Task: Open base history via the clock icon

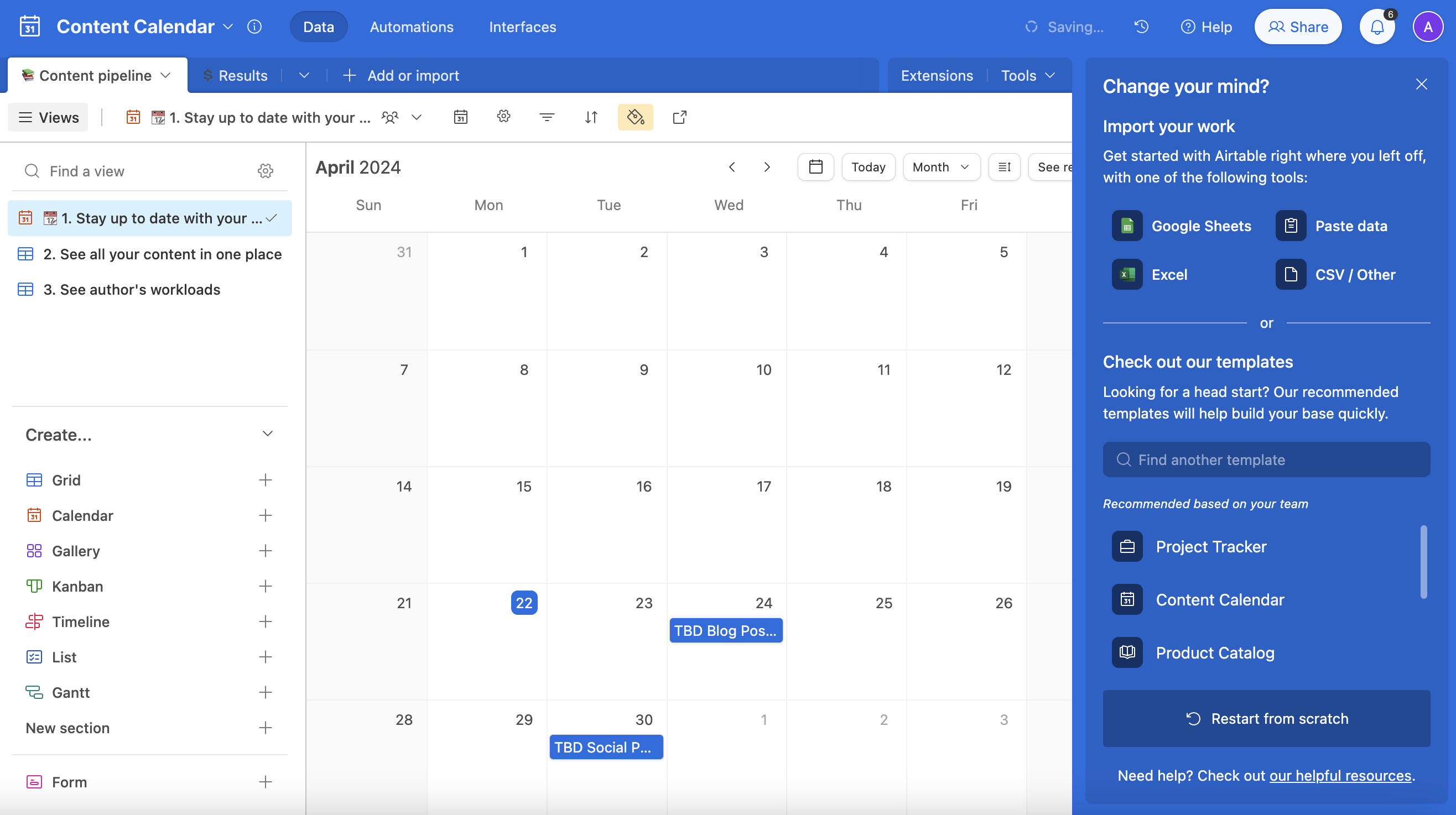Action: pyautogui.click(x=1141, y=27)
